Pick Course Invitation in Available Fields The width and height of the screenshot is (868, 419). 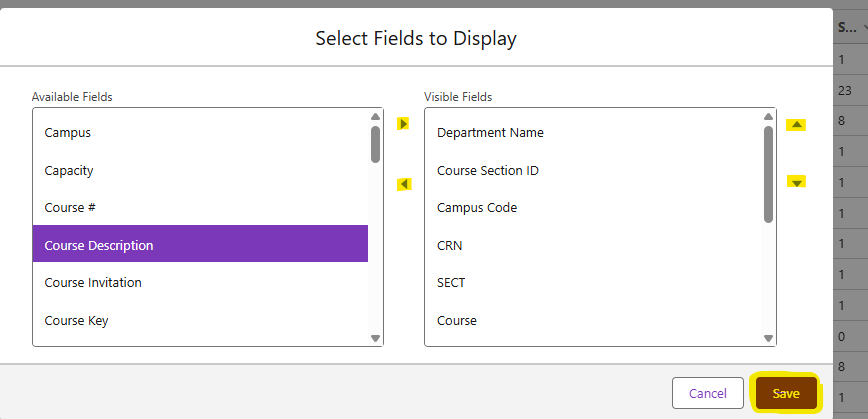click(x=200, y=282)
